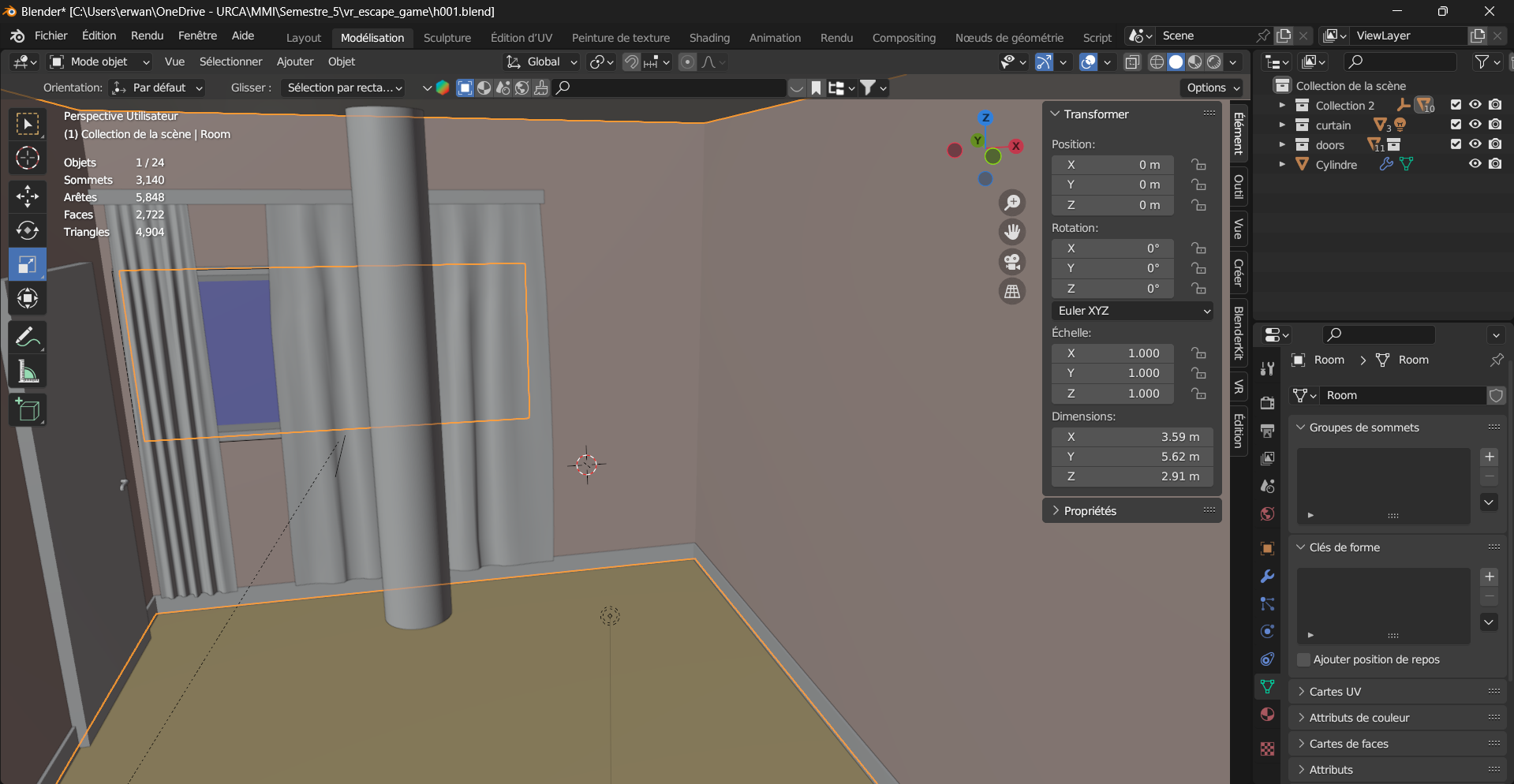The image size is (1514, 784).
Task: Expand the Propriétés panel
Action: tap(1090, 511)
